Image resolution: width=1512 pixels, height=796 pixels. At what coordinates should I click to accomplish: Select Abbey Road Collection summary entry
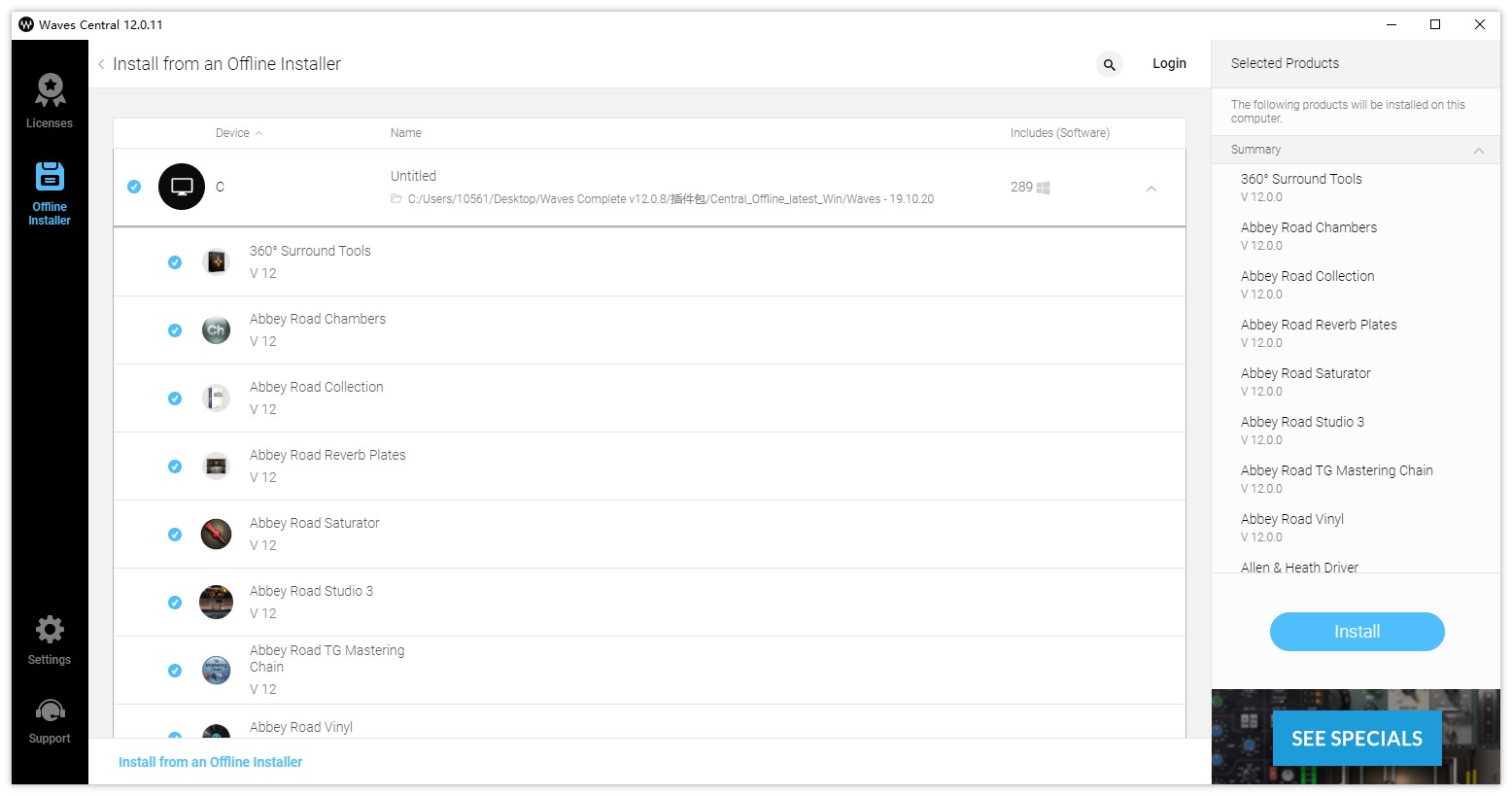1307,284
